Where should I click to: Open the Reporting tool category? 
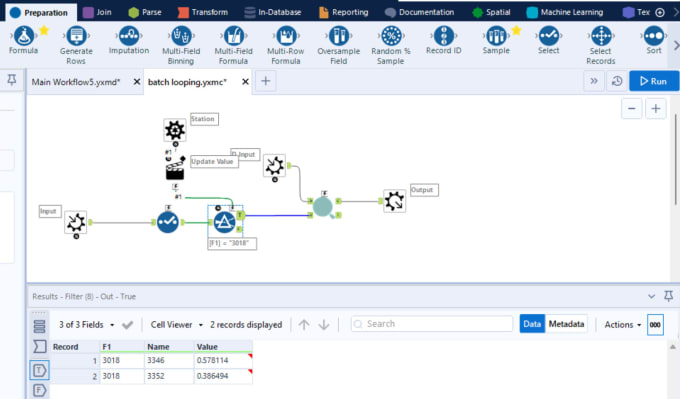point(343,12)
